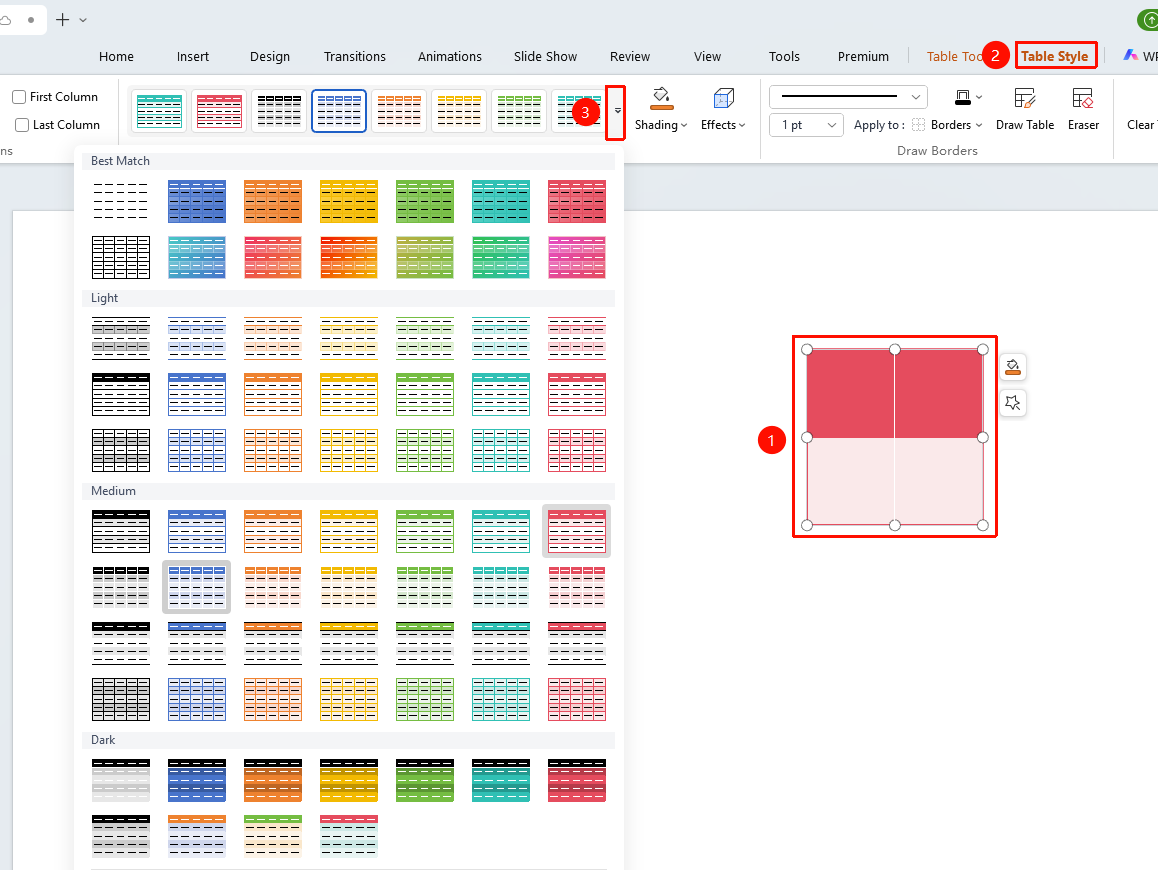Screen dimensions: 1158x870
Task: Apply the highlighted red style in the Medium section
Action: click(x=577, y=531)
